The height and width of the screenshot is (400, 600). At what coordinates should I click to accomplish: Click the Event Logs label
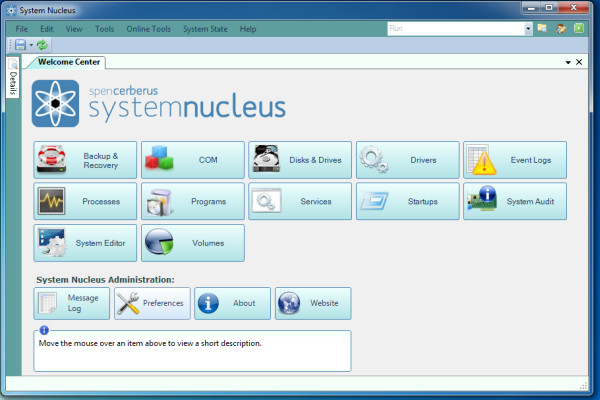click(x=531, y=160)
